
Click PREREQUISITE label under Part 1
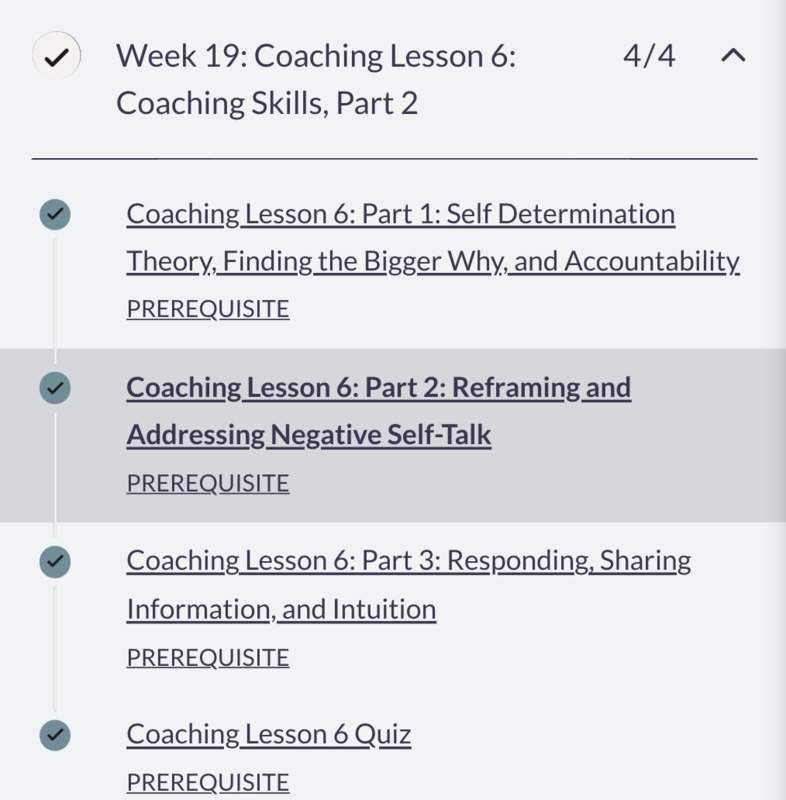[208, 309]
